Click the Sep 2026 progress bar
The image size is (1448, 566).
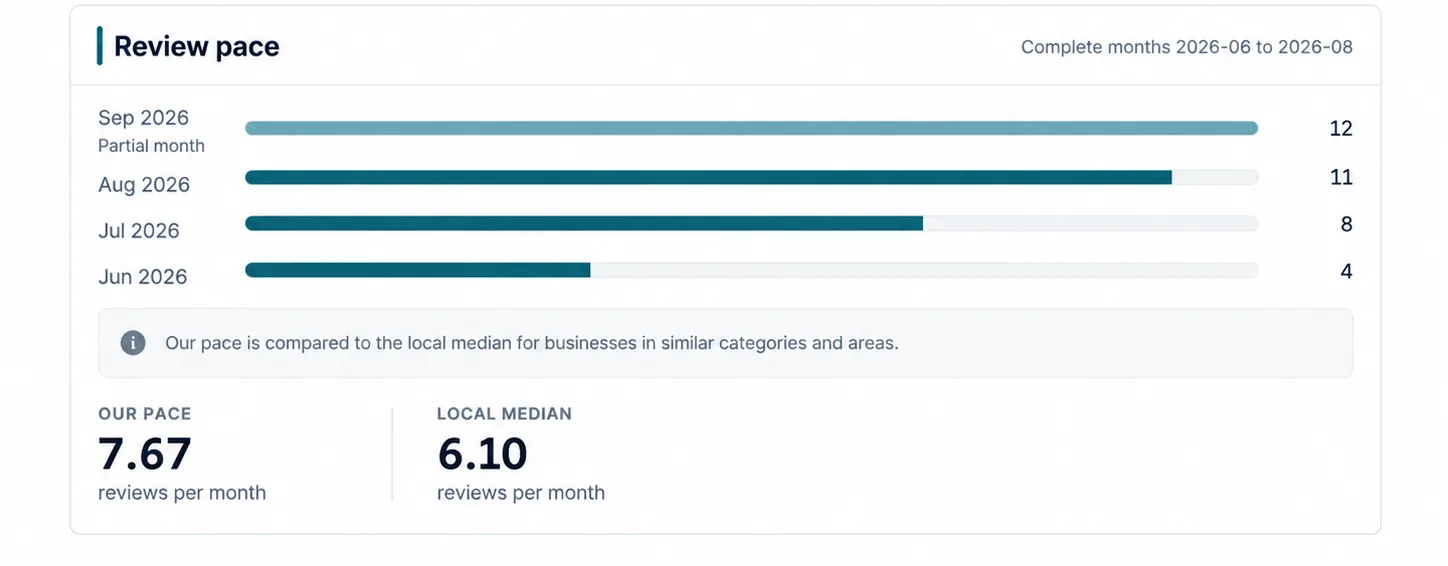coord(751,128)
